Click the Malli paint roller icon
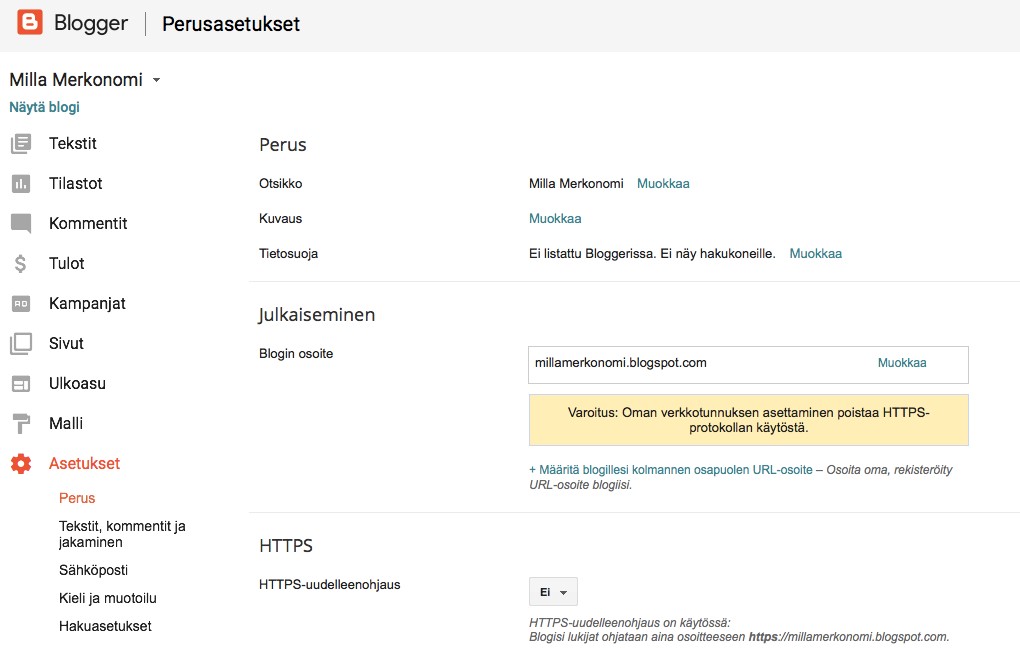This screenshot has height=648, width=1020. (21, 424)
